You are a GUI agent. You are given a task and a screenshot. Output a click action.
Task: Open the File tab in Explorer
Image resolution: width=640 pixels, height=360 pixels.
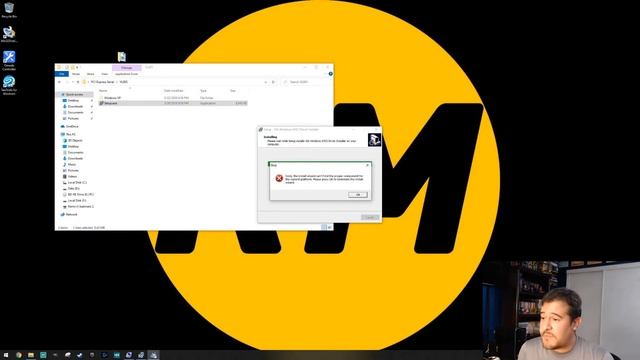[62, 74]
